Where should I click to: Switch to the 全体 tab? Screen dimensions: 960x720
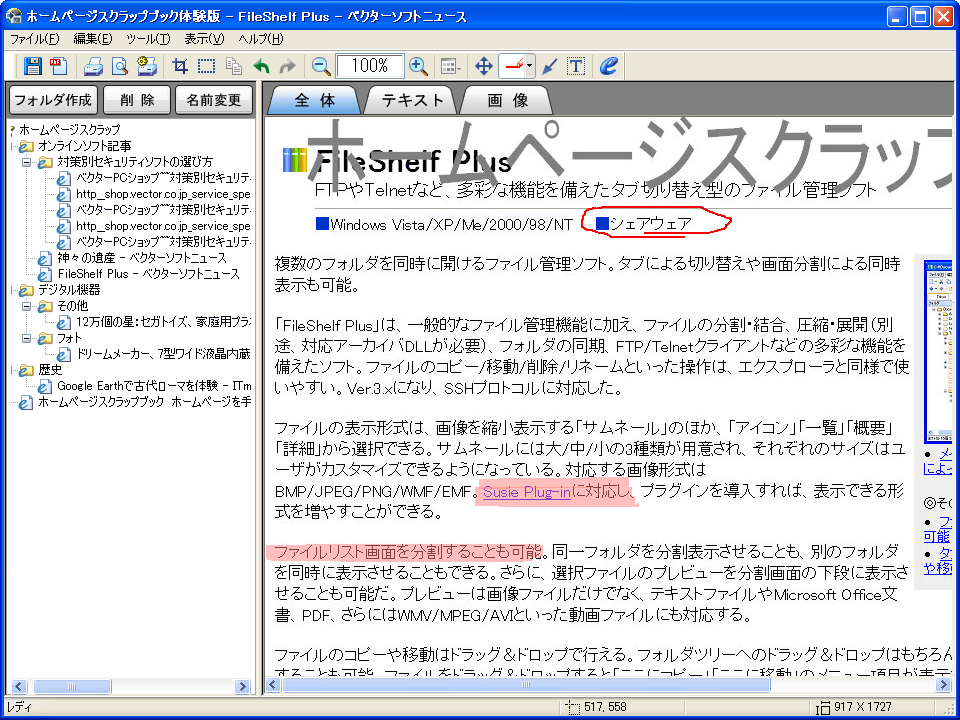tap(315, 100)
